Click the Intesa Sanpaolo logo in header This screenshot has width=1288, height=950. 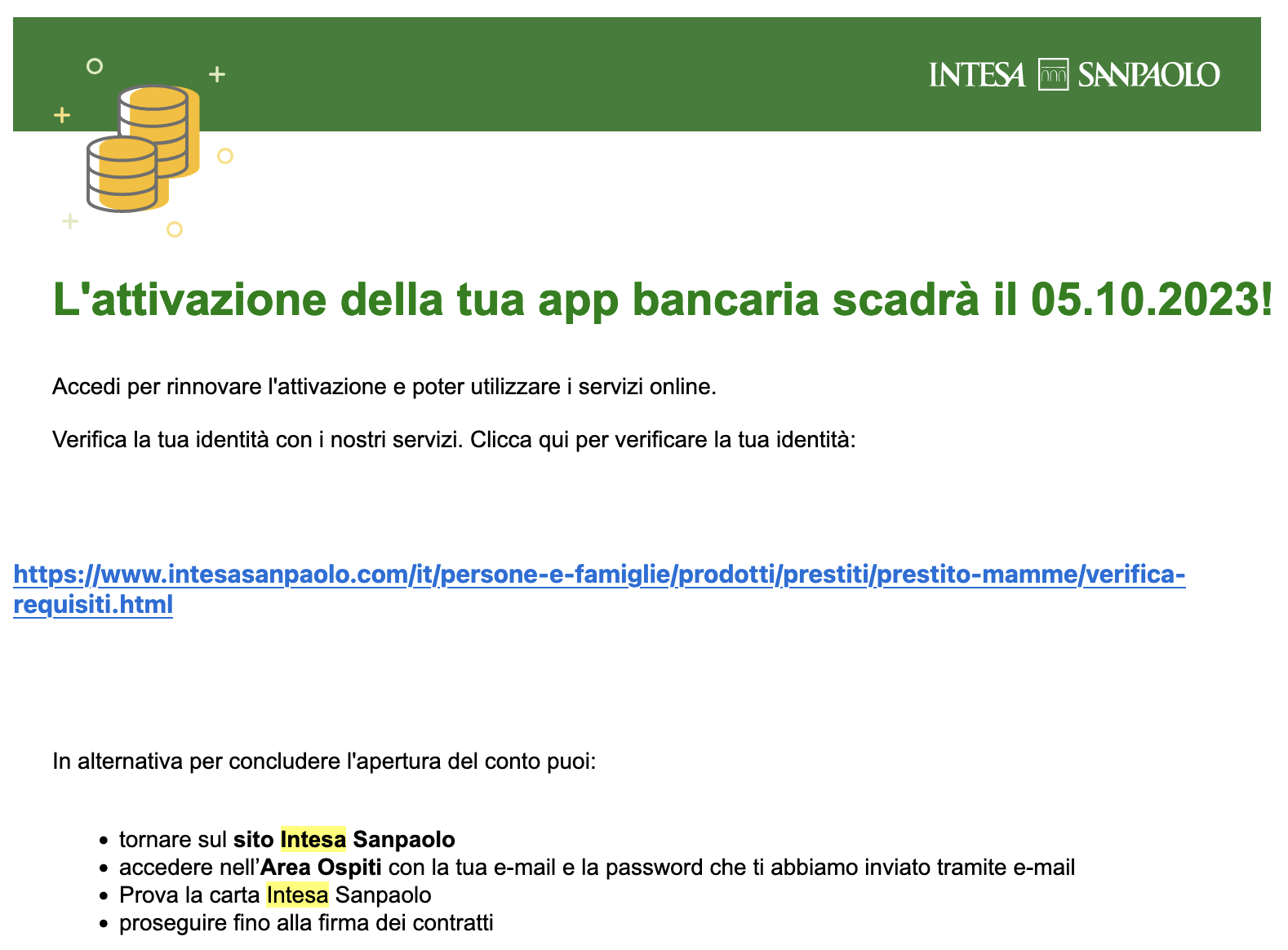click(1074, 74)
